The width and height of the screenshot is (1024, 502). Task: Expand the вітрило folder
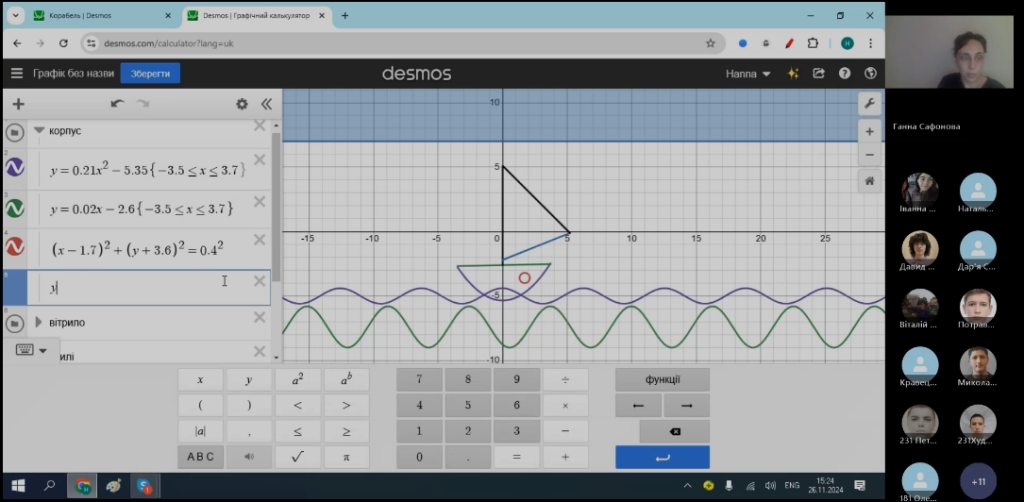click(x=39, y=322)
